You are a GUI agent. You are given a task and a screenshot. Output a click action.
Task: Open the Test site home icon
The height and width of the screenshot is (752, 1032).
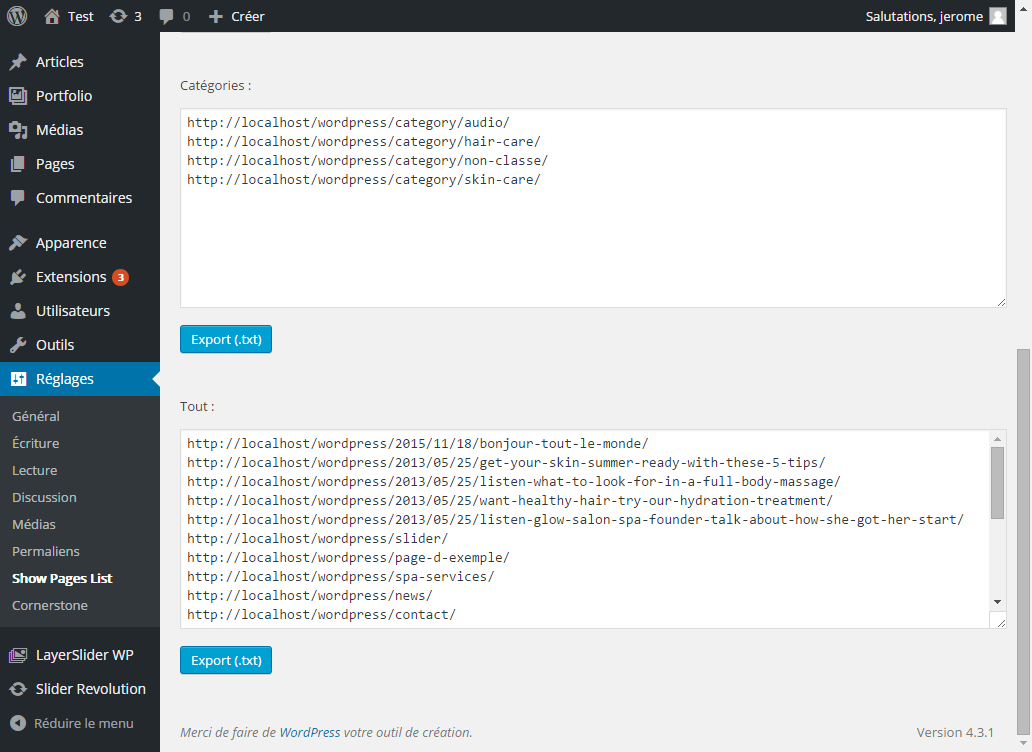coord(52,16)
